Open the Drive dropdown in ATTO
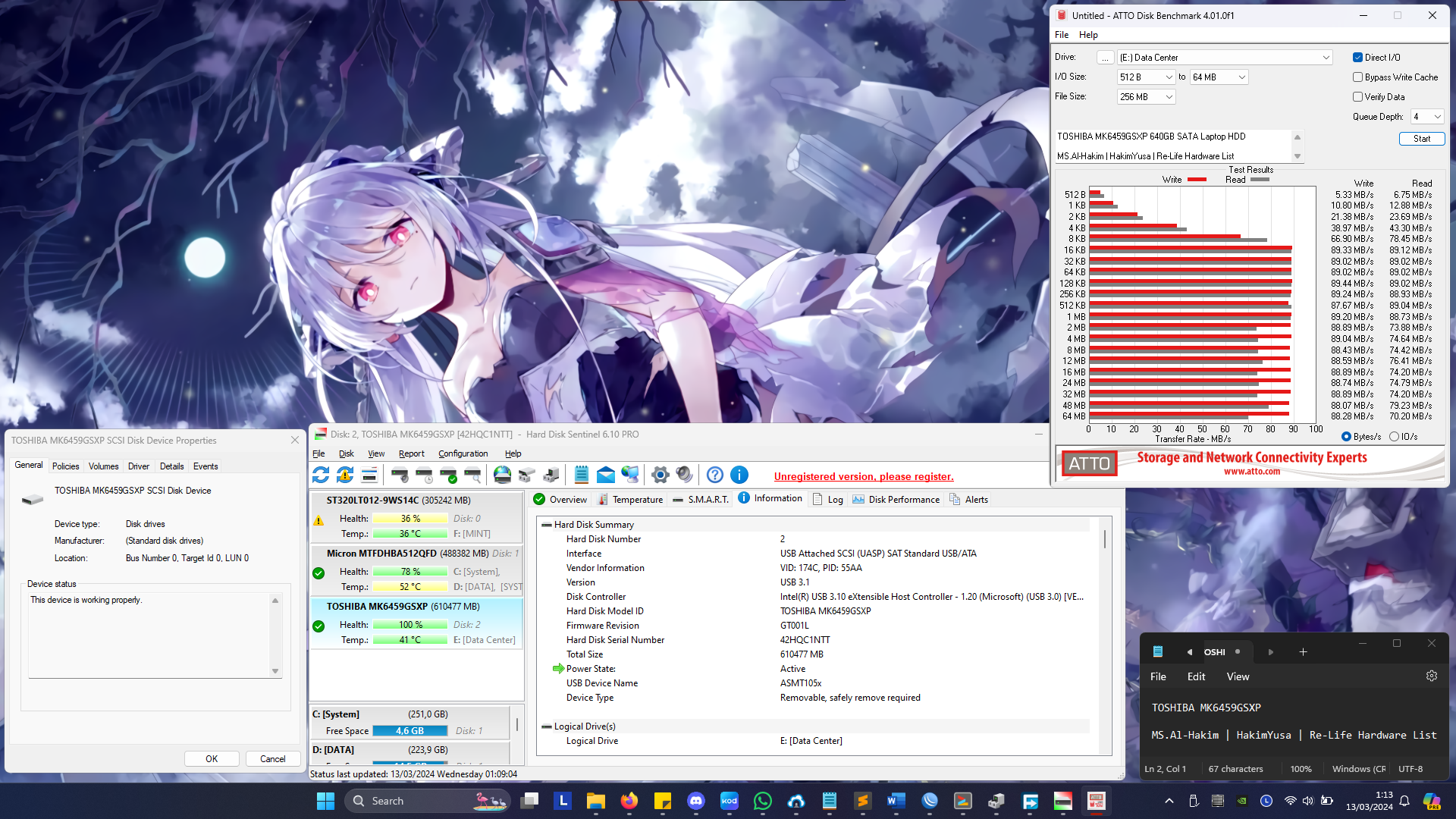The width and height of the screenshot is (1456, 819). tap(1225, 58)
